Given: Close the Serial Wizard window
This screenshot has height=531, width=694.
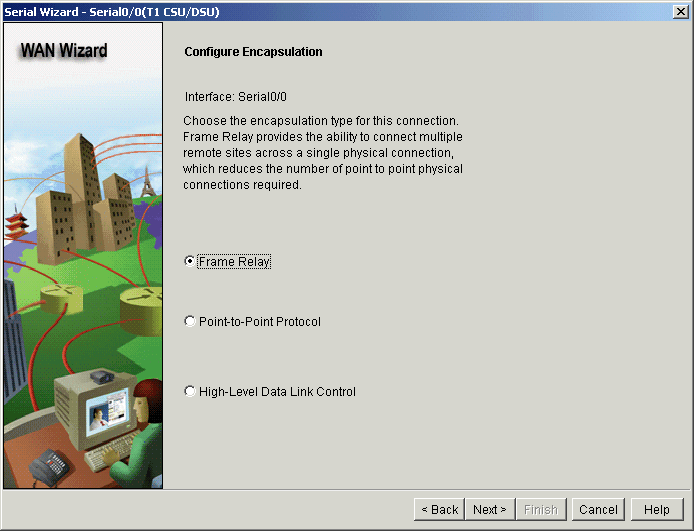Looking at the screenshot, I should tap(680, 12).
